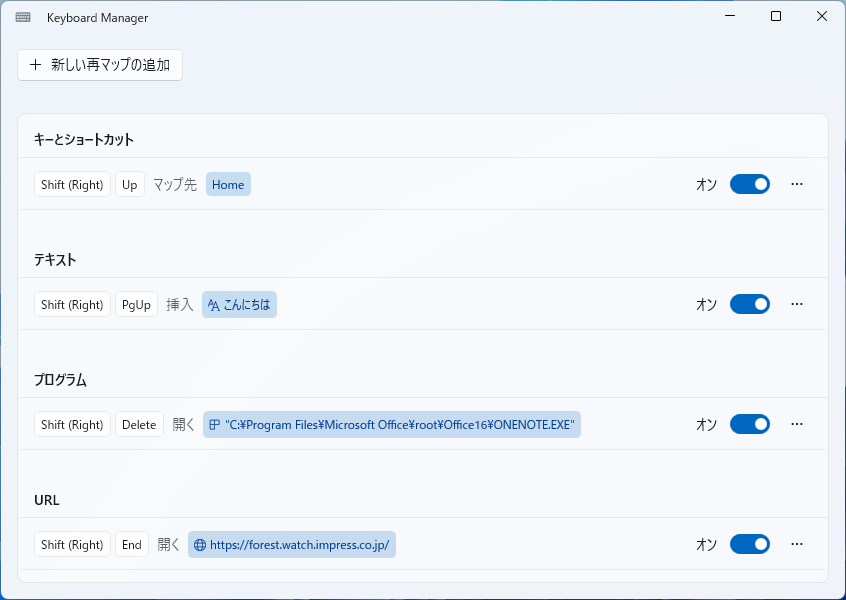
Task: Click the End key chip
Action: point(132,545)
